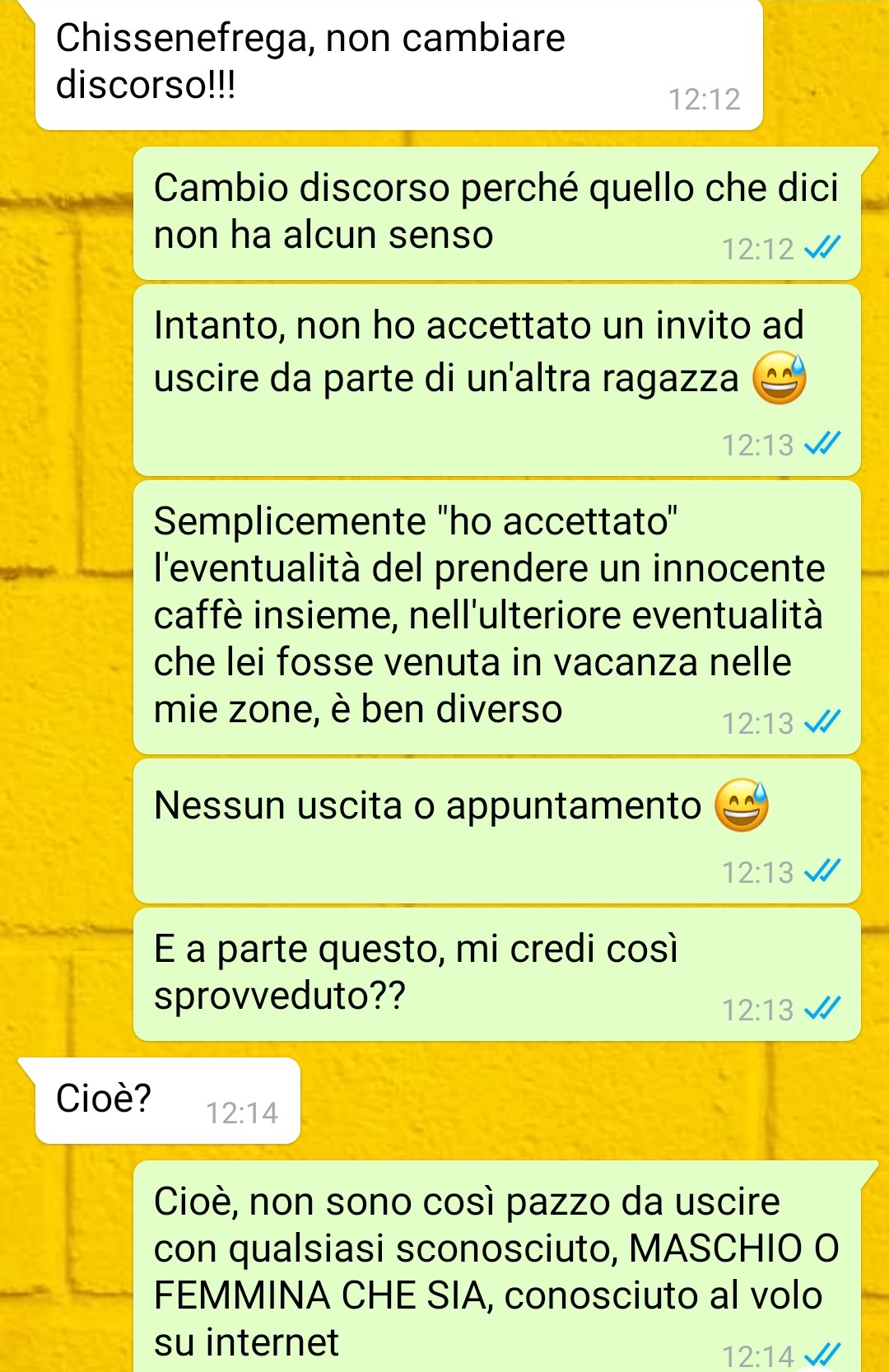
Task: Tap blue read ticks on 'su internet' message
Action: [x=822, y=1355]
